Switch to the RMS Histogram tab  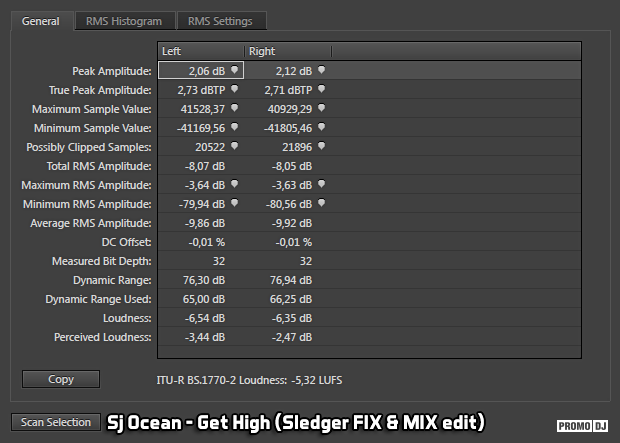[124, 21]
